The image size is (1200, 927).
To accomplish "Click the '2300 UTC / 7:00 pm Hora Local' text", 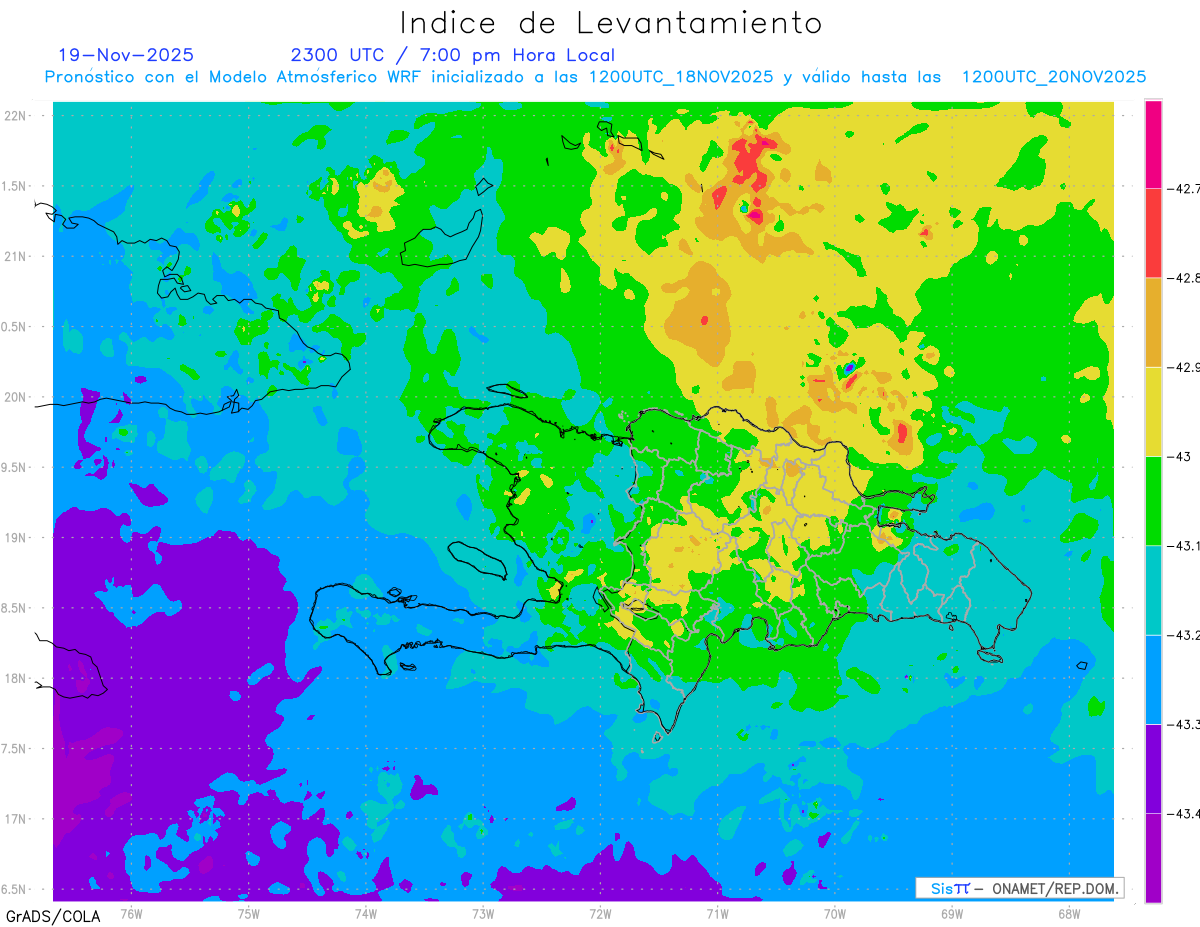I will tap(453, 55).
